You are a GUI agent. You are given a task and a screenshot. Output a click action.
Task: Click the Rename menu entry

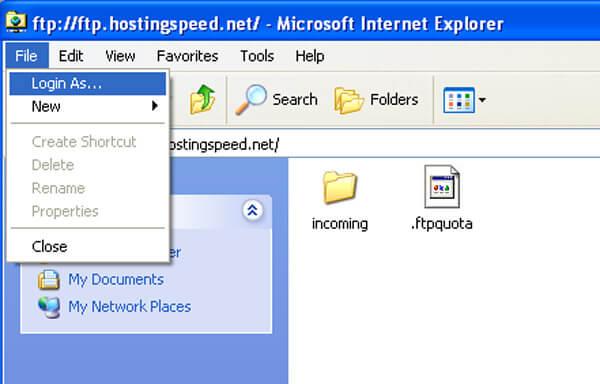88,188
